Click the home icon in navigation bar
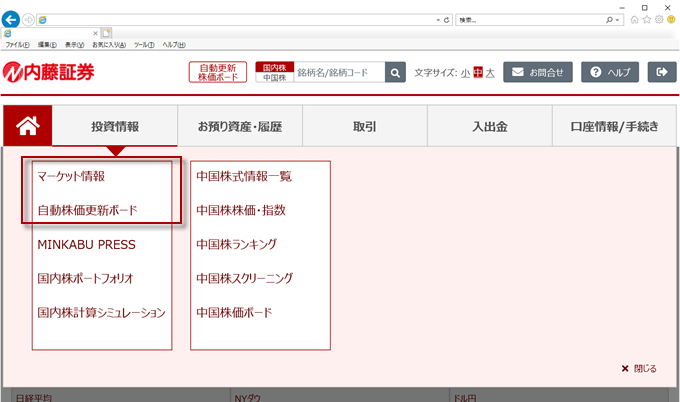The height and width of the screenshot is (402, 680). point(27,127)
